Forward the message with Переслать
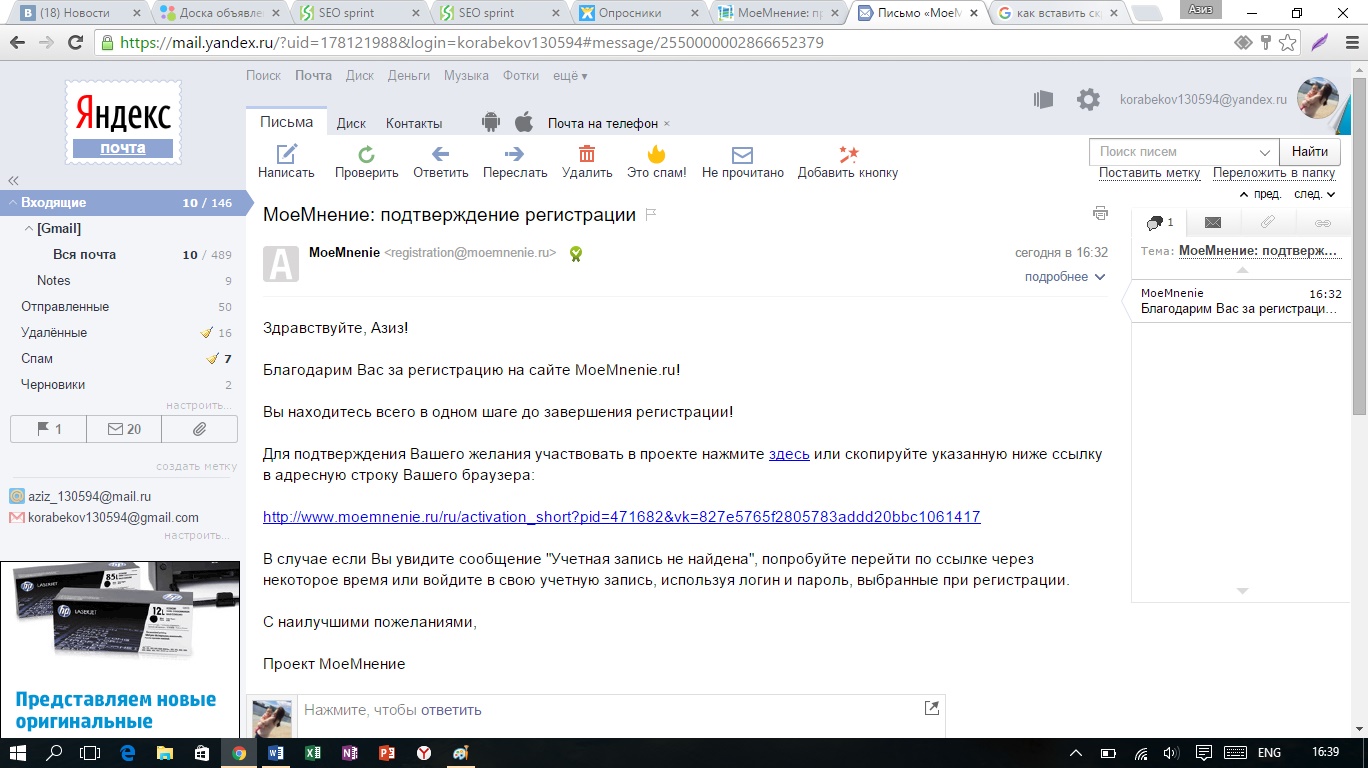The height and width of the screenshot is (768, 1368). point(515,154)
